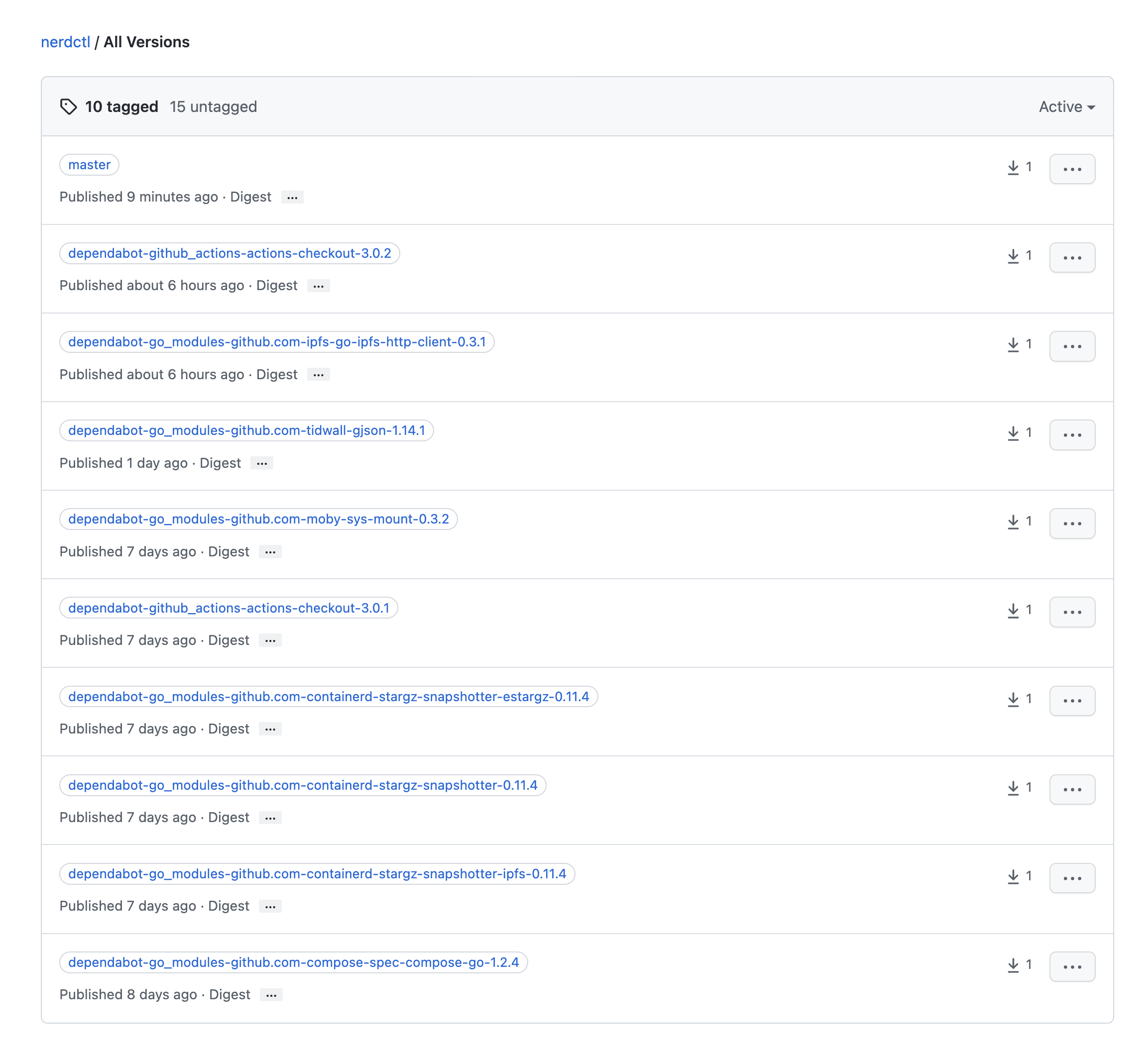Screen dimensions: 1148x1049
Task: Expand digest details for compose-spec-compose-go-1.2.4
Action: coord(272,994)
